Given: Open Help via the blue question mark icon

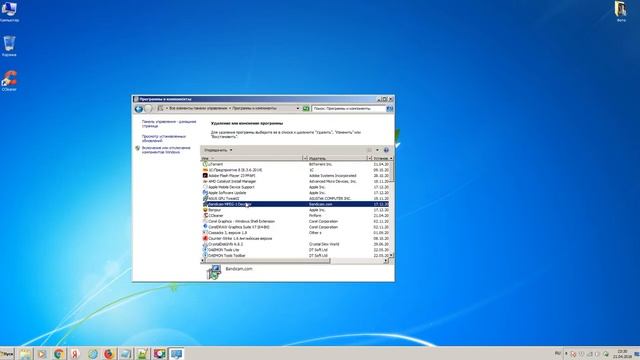Looking at the screenshot, I should coord(386,150).
